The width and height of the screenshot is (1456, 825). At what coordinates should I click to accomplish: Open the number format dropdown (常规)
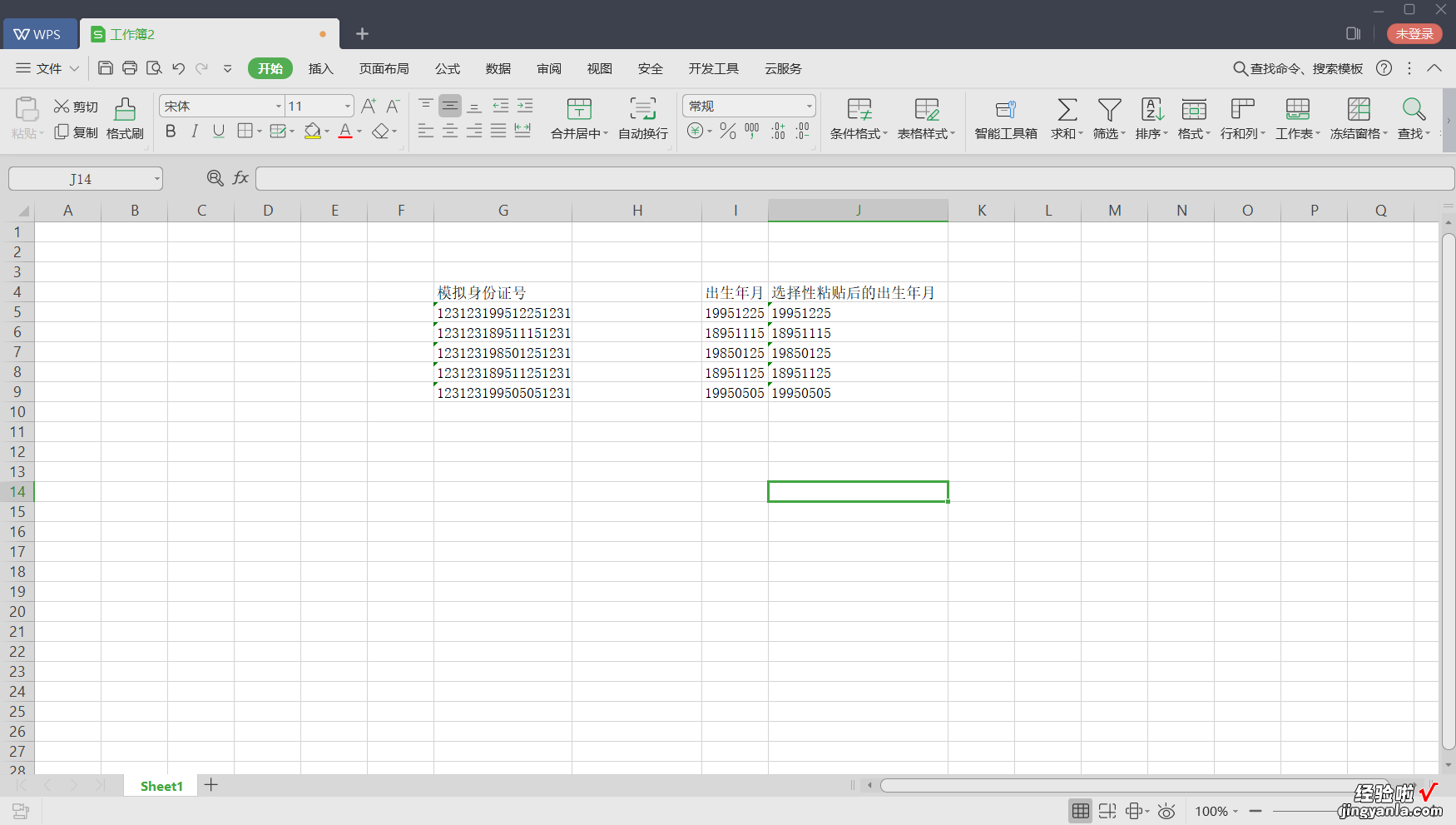[809, 106]
